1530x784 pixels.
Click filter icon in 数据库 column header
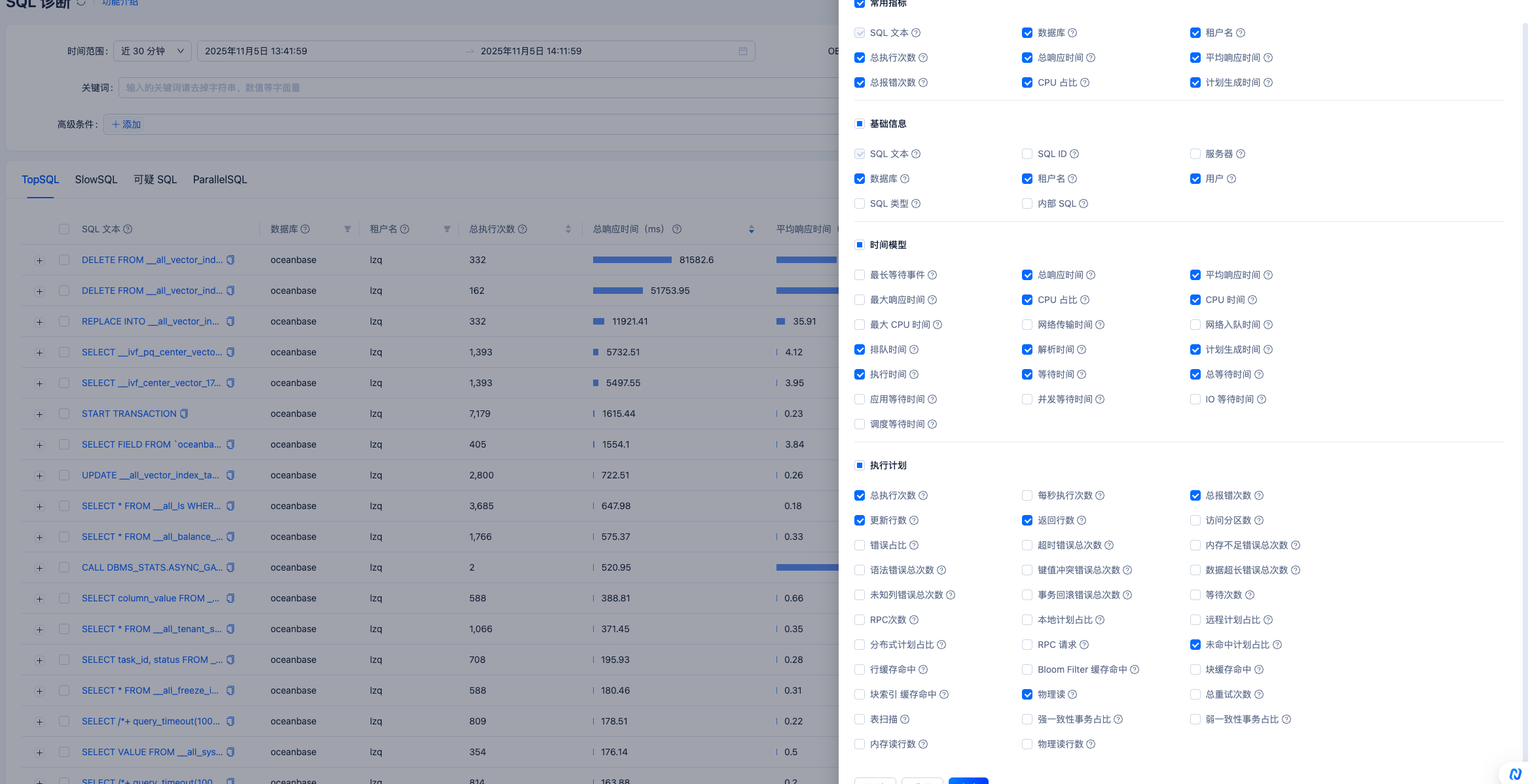[x=348, y=229]
